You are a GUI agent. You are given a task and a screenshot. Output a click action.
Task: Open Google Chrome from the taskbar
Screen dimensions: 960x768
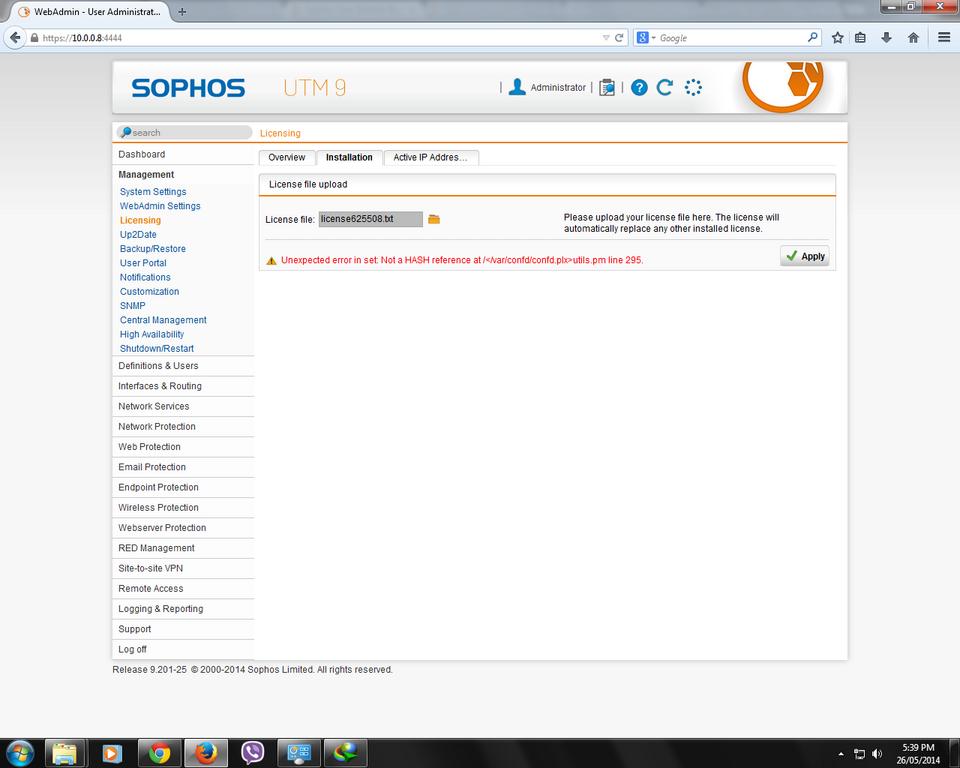pyautogui.click(x=159, y=753)
